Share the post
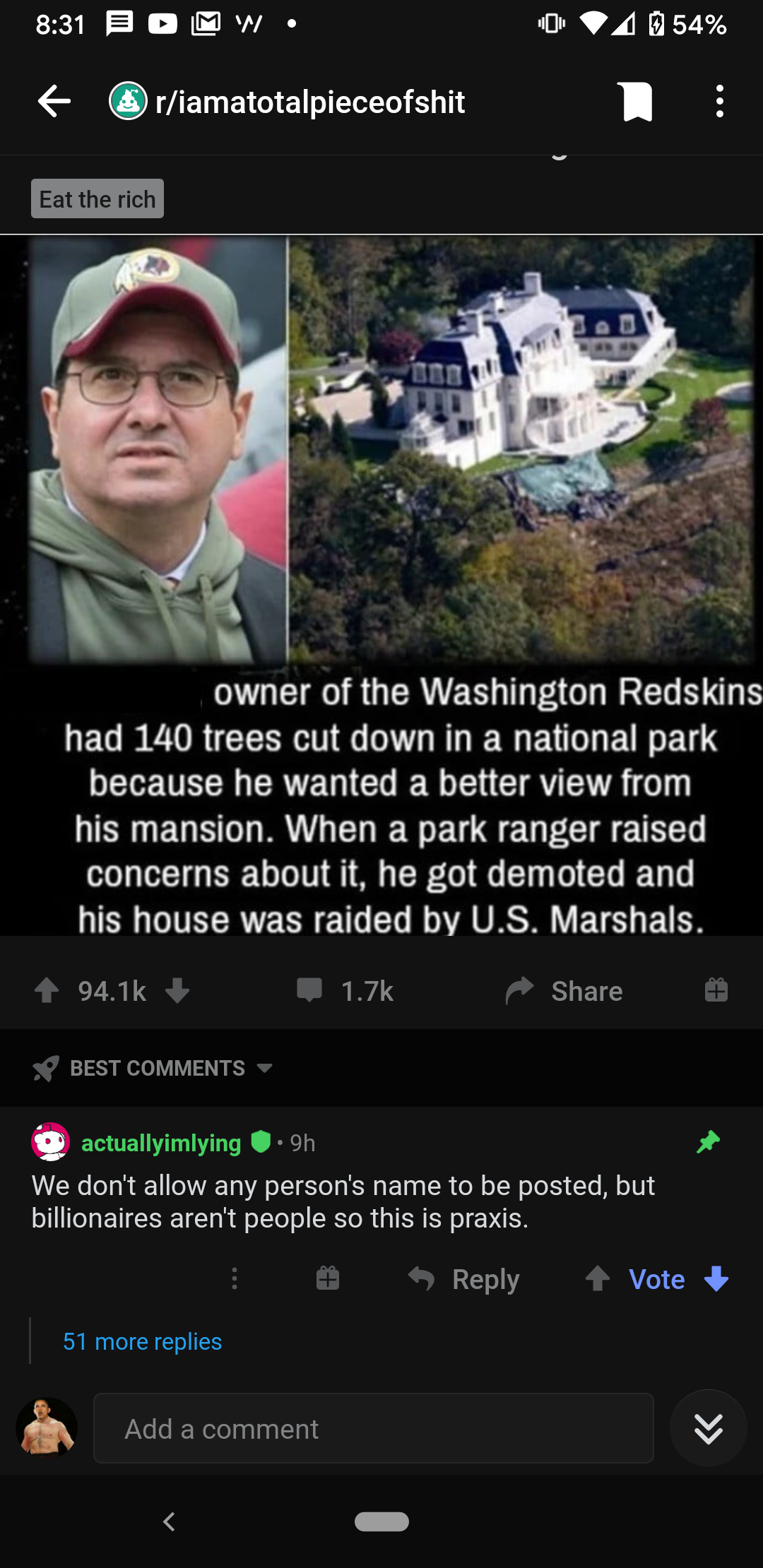Viewport: 763px width, 1568px height. pos(564,990)
